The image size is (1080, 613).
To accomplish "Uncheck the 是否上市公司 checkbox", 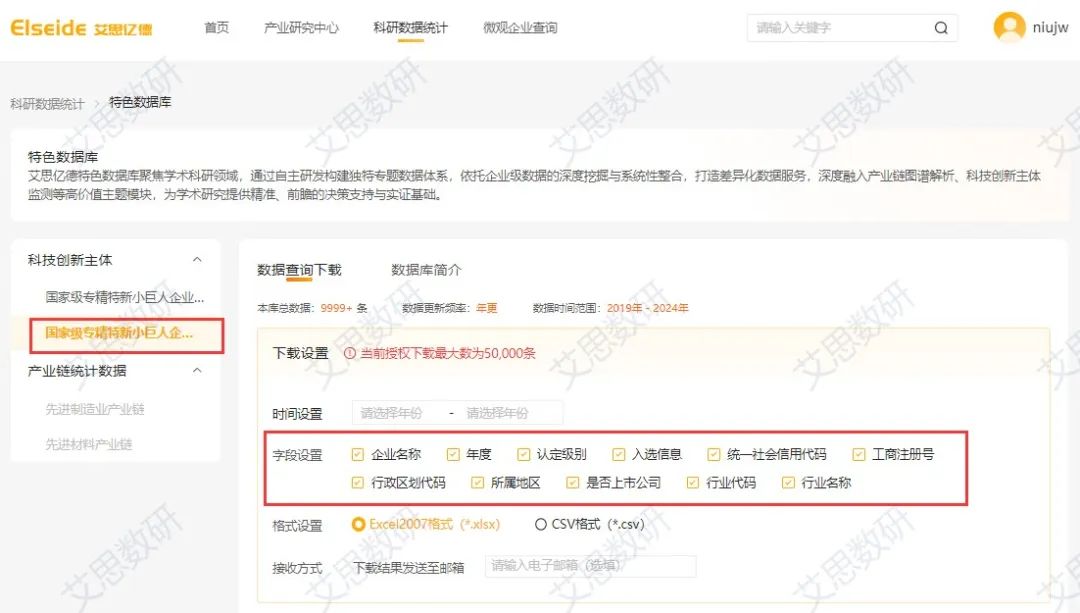I will coord(572,483).
